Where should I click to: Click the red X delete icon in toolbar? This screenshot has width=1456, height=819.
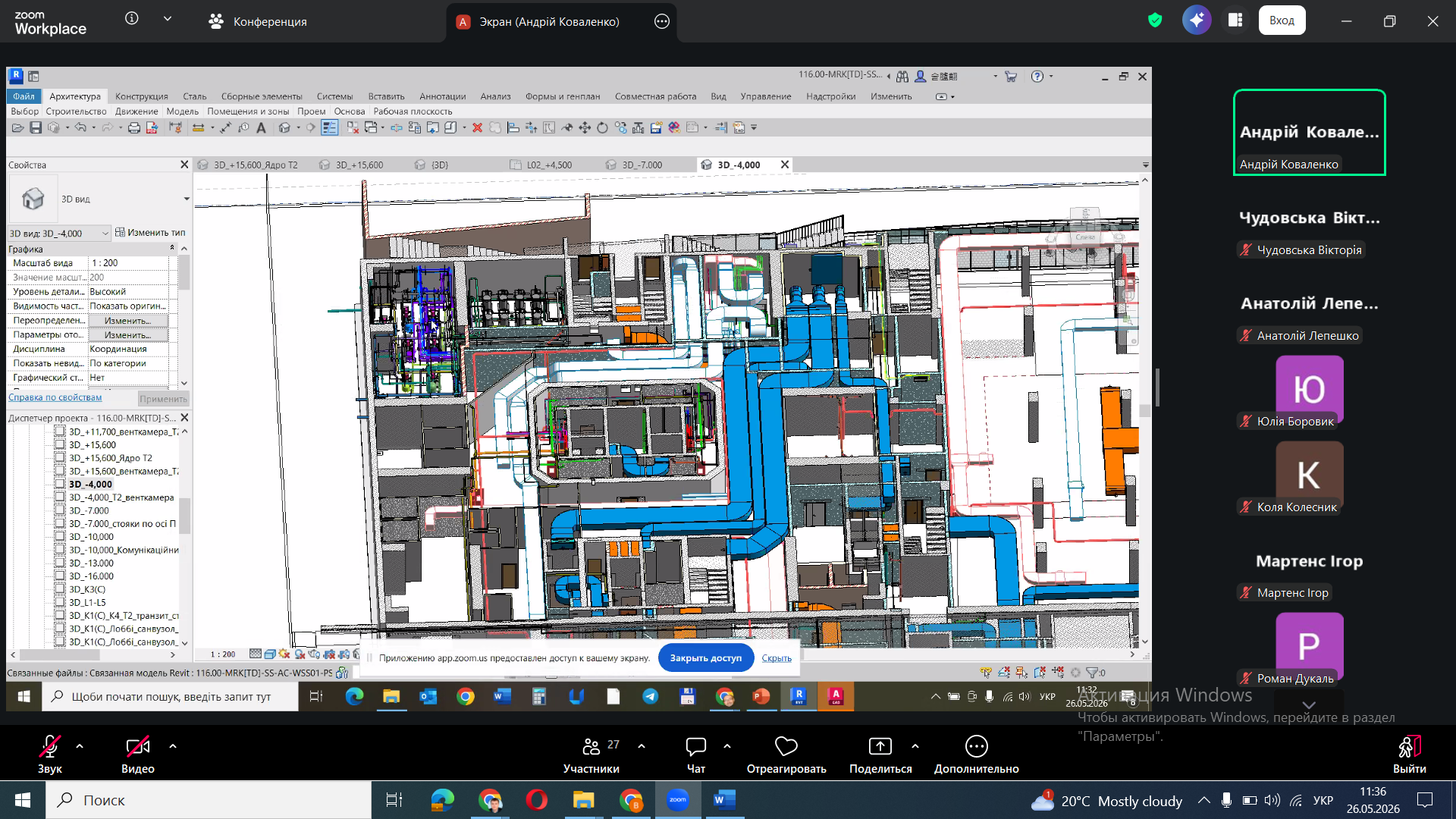477,127
